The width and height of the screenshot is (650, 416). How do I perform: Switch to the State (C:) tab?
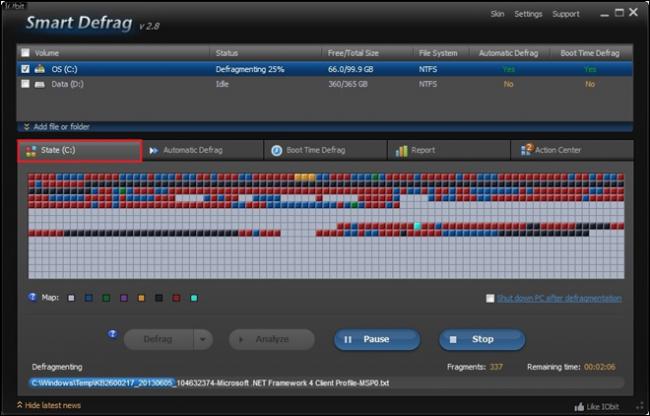tap(80, 150)
